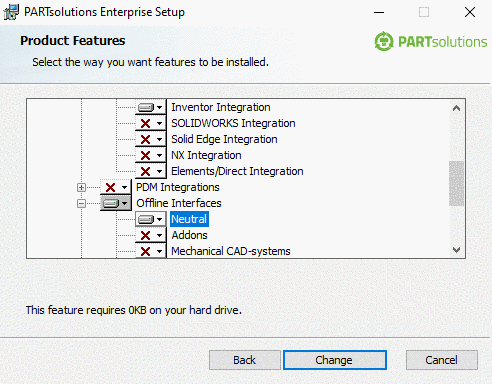492x384 pixels.
Task: Open NX Integration feature state dropdown
Action: (x=150, y=155)
